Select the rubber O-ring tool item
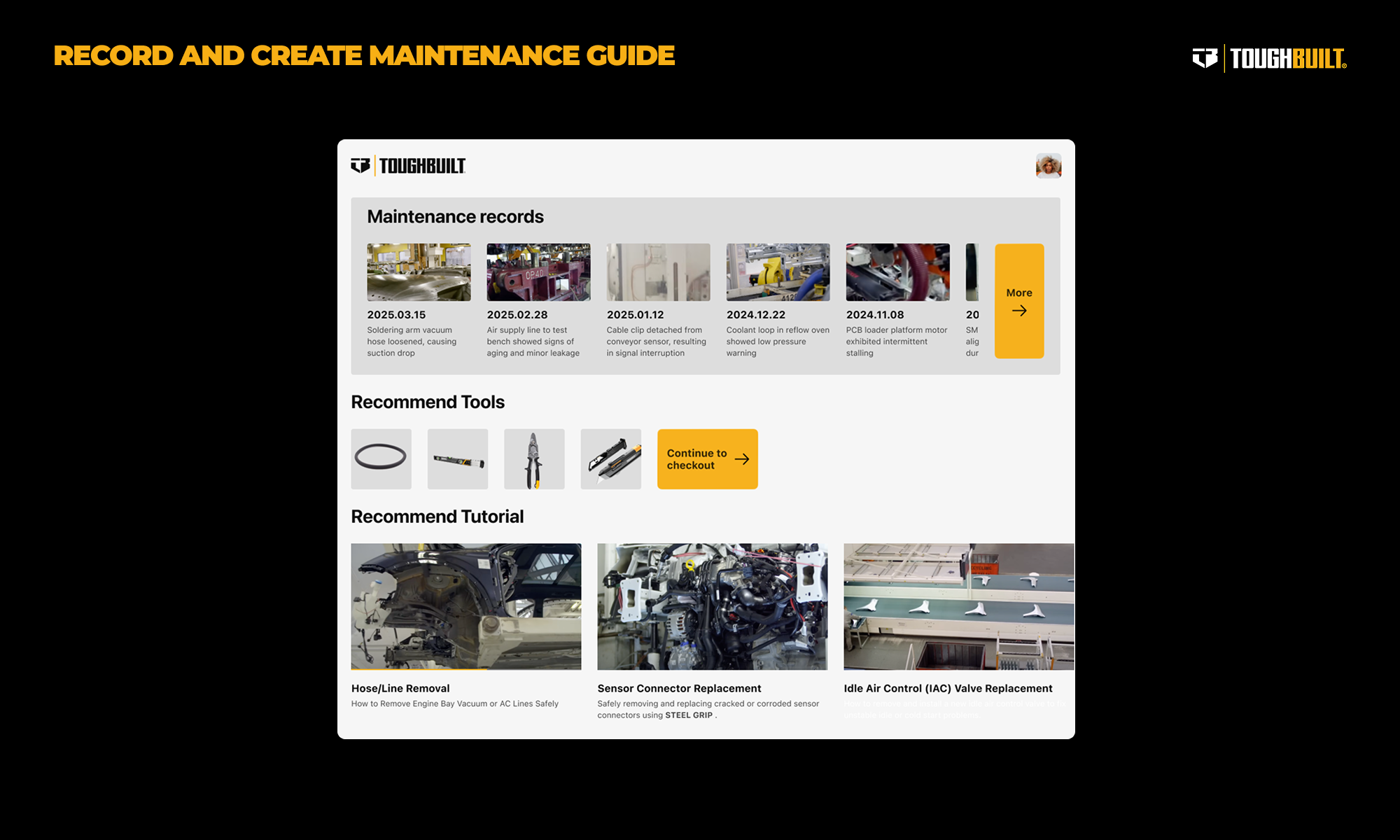Viewport: 1400px width, 840px height. 381,458
